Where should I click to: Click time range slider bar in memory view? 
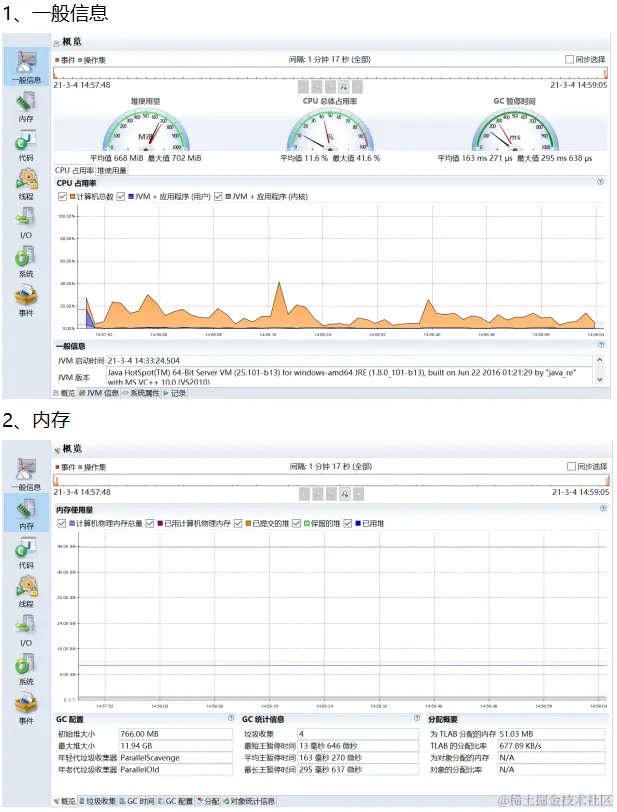[x=331, y=480]
